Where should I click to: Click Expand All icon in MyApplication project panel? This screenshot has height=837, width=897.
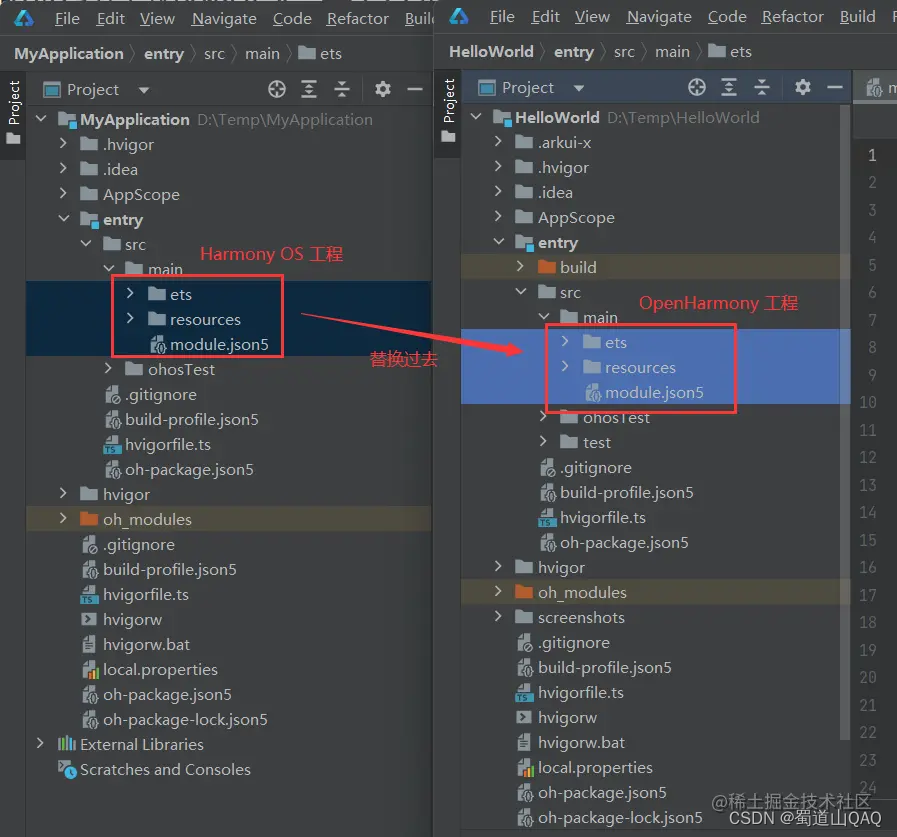pyautogui.click(x=309, y=89)
